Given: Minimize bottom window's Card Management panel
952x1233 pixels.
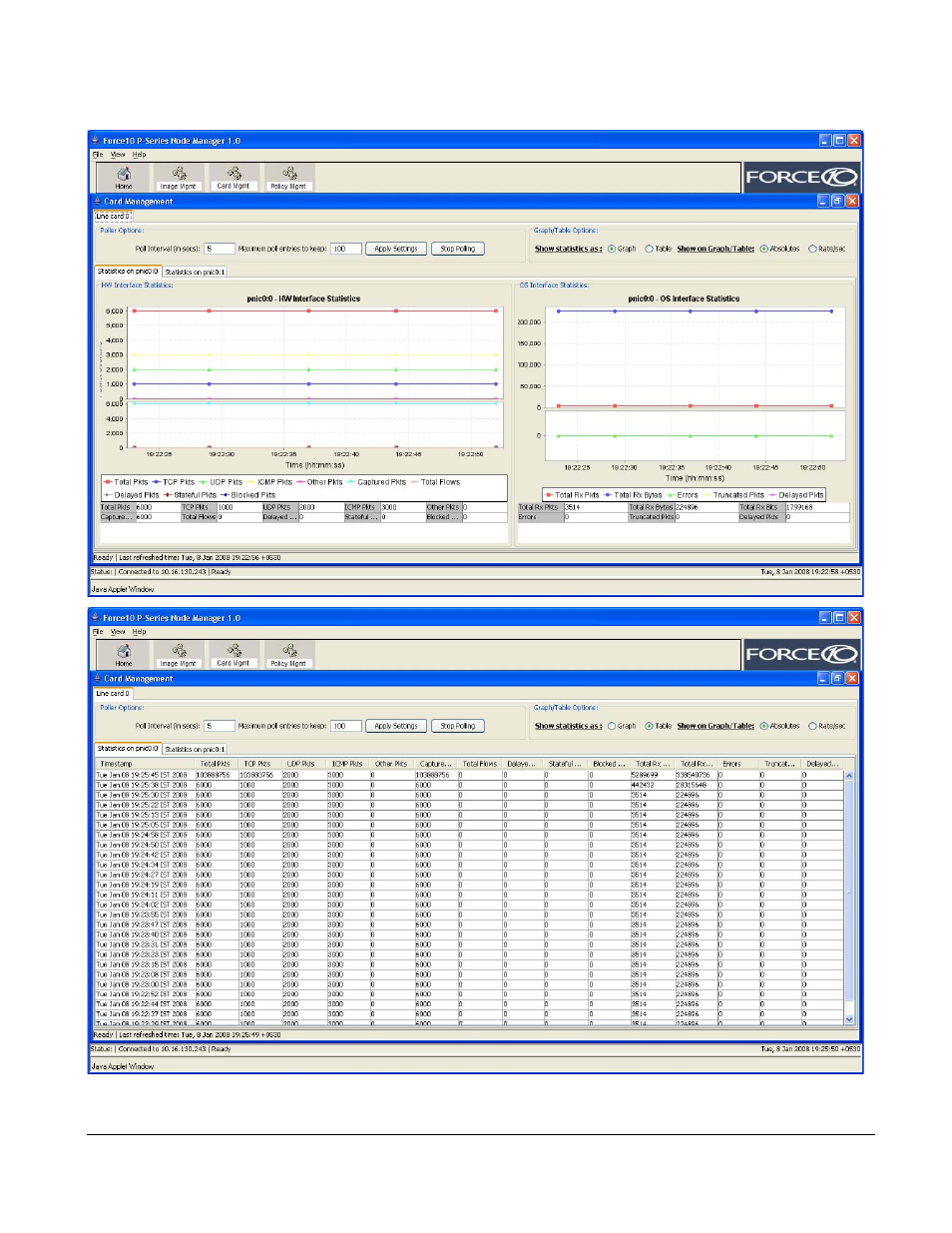Looking at the screenshot, I should click(823, 678).
